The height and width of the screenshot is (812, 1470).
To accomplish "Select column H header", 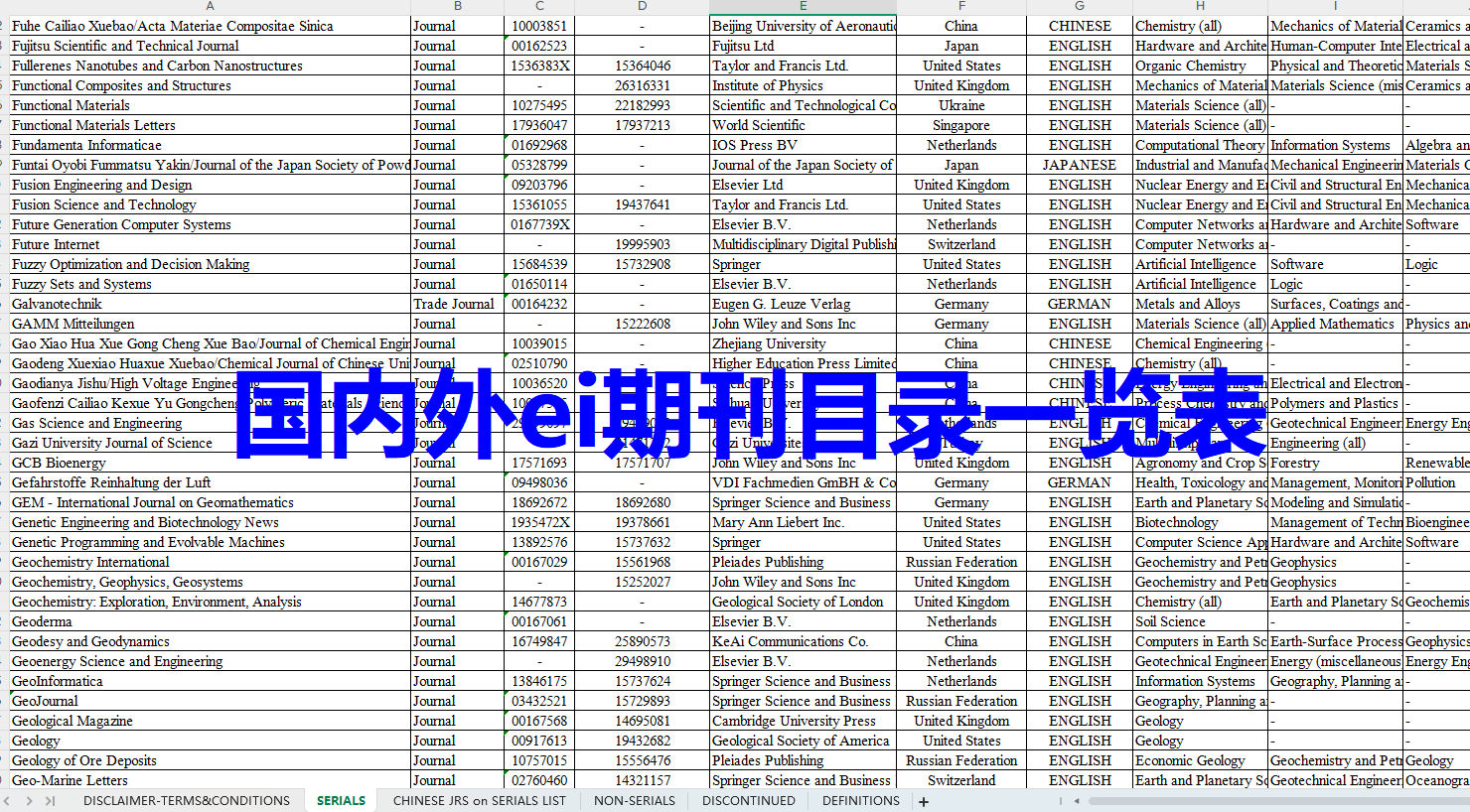I will coord(1200,6).
